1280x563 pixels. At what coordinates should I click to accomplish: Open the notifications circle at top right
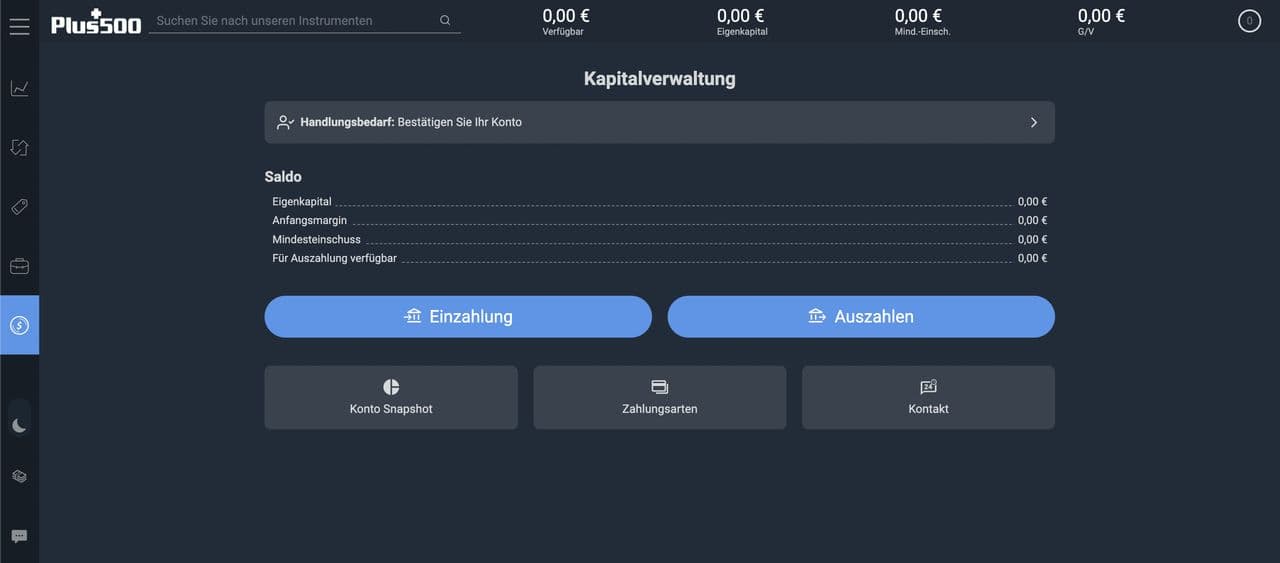[1249, 21]
